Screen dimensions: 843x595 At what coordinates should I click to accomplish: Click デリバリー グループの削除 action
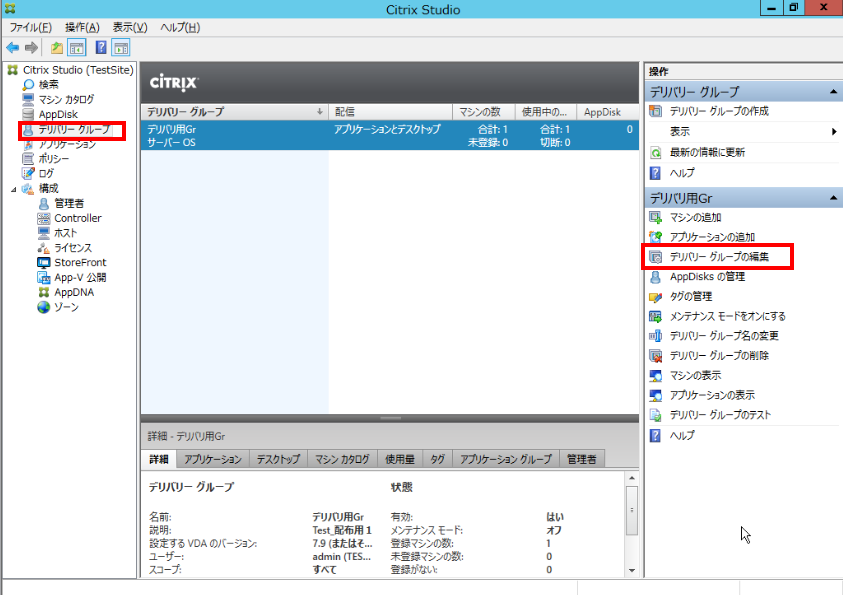[x=719, y=356]
